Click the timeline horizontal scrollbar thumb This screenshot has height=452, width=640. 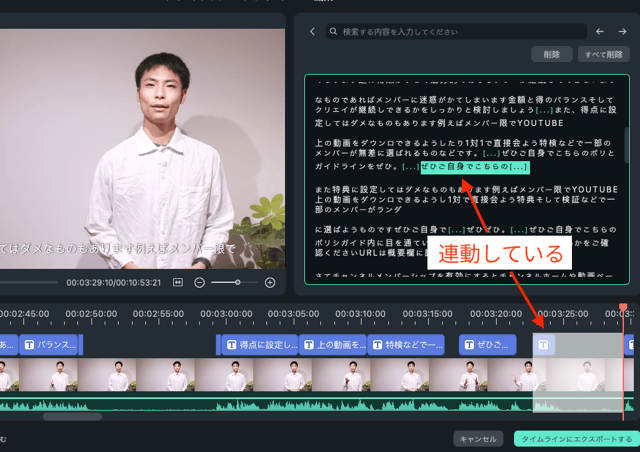[72, 416]
